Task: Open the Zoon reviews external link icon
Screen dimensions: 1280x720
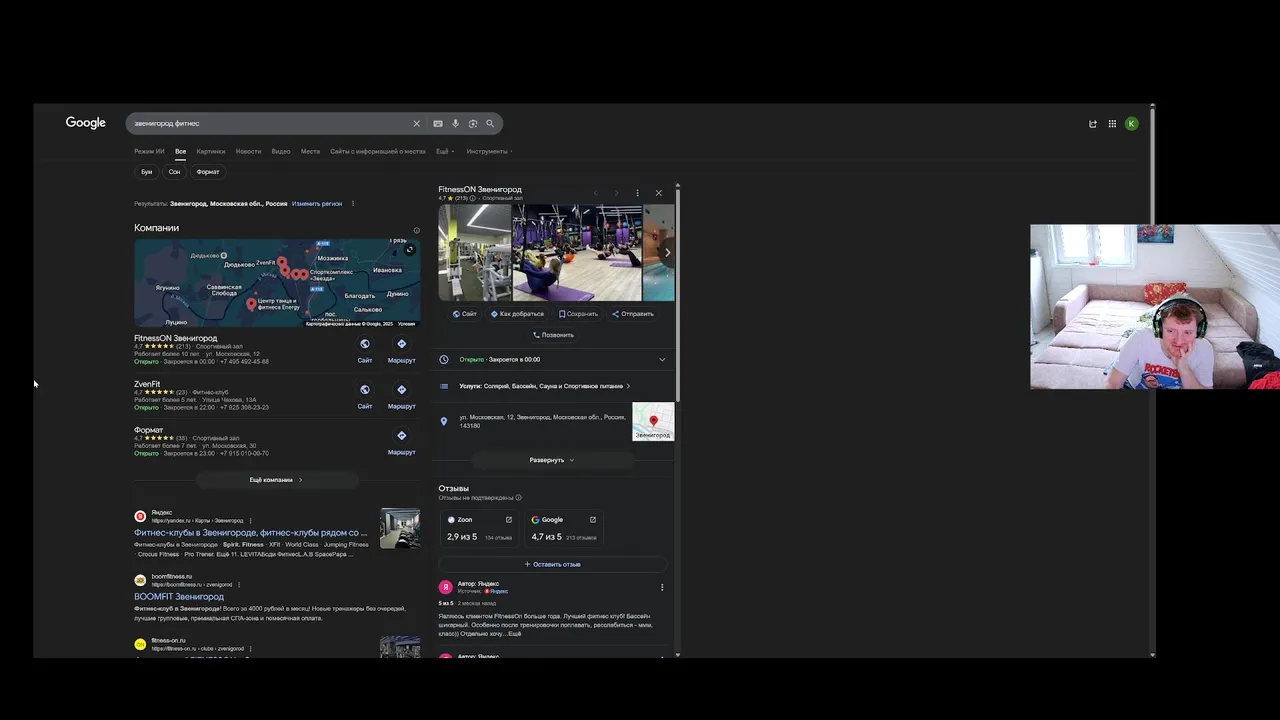Action: tap(508, 520)
